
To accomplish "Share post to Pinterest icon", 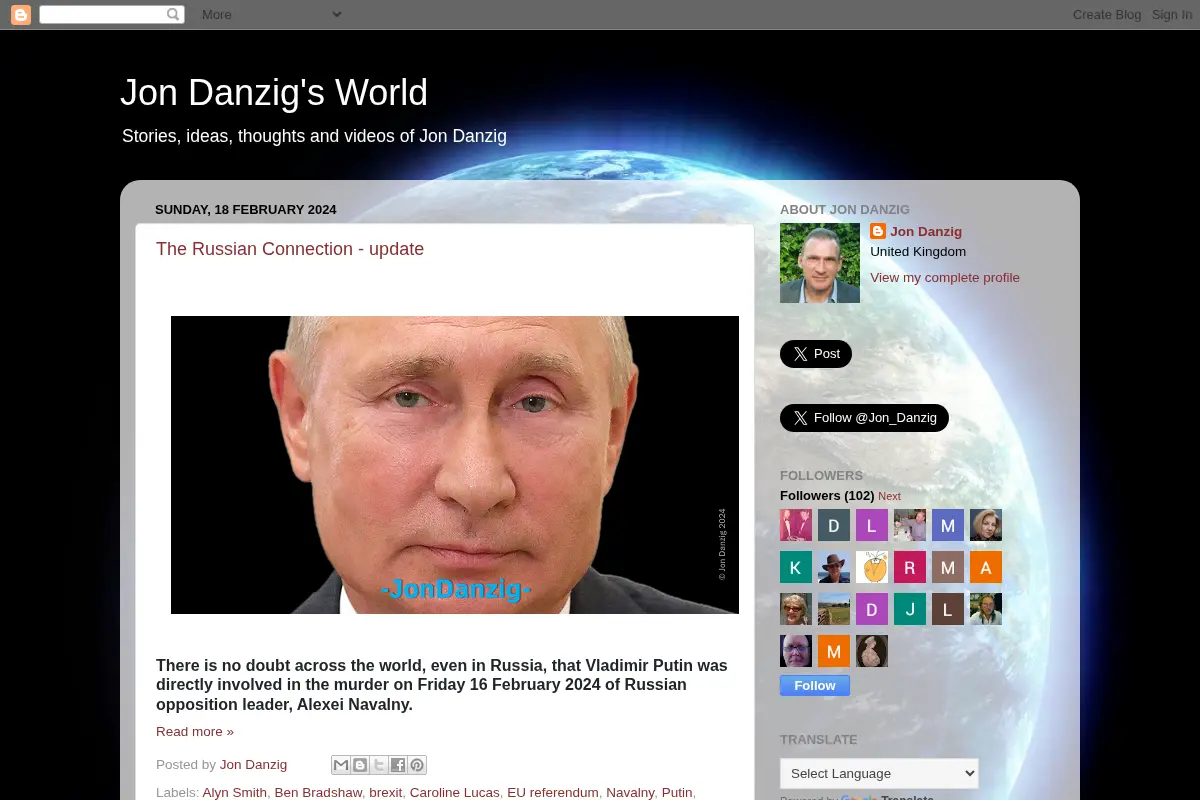I will coord(417,765).
